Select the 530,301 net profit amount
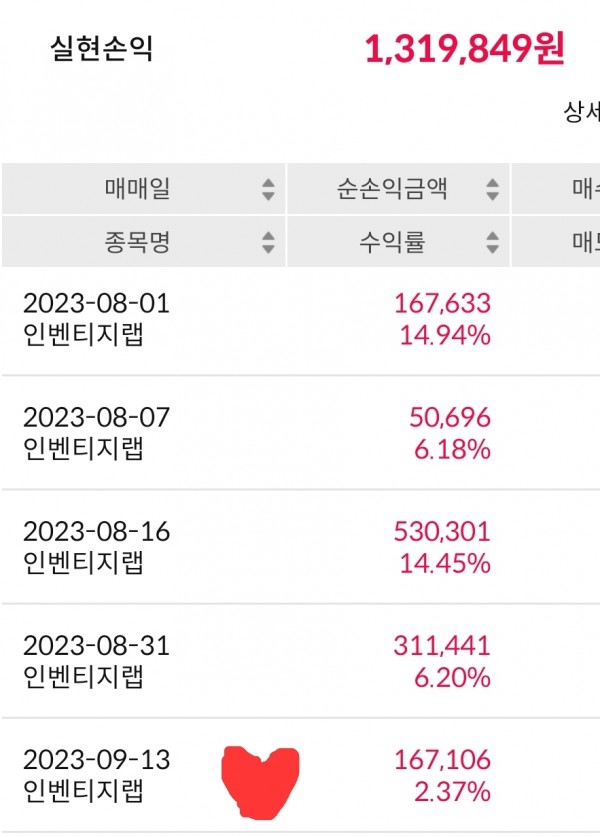Image resolution: width=600 pixels, height=837 pixels. click(x=450, y=531)
